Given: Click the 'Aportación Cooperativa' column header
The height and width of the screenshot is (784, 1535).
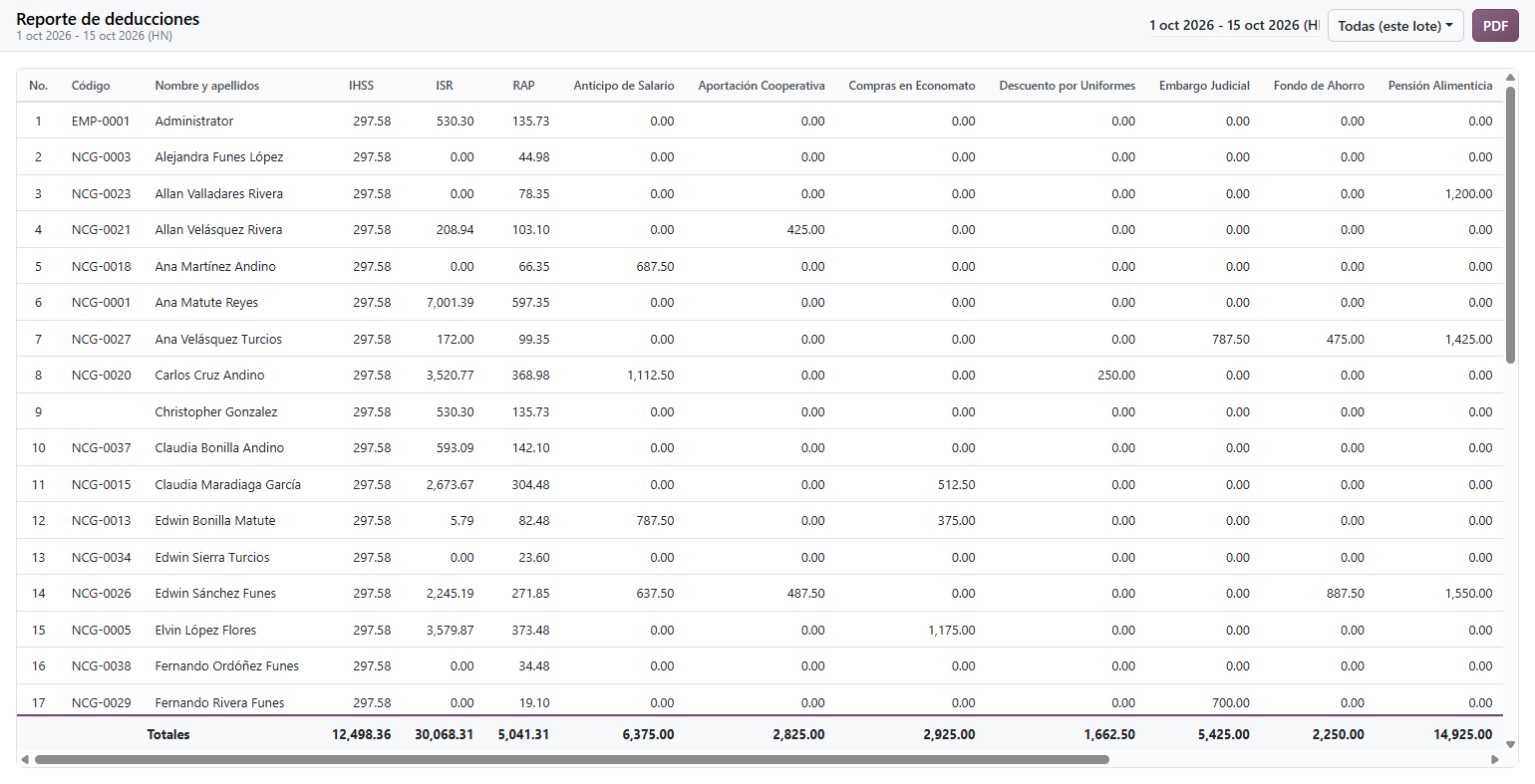Looking at the screenshot, I should (762, 86).
